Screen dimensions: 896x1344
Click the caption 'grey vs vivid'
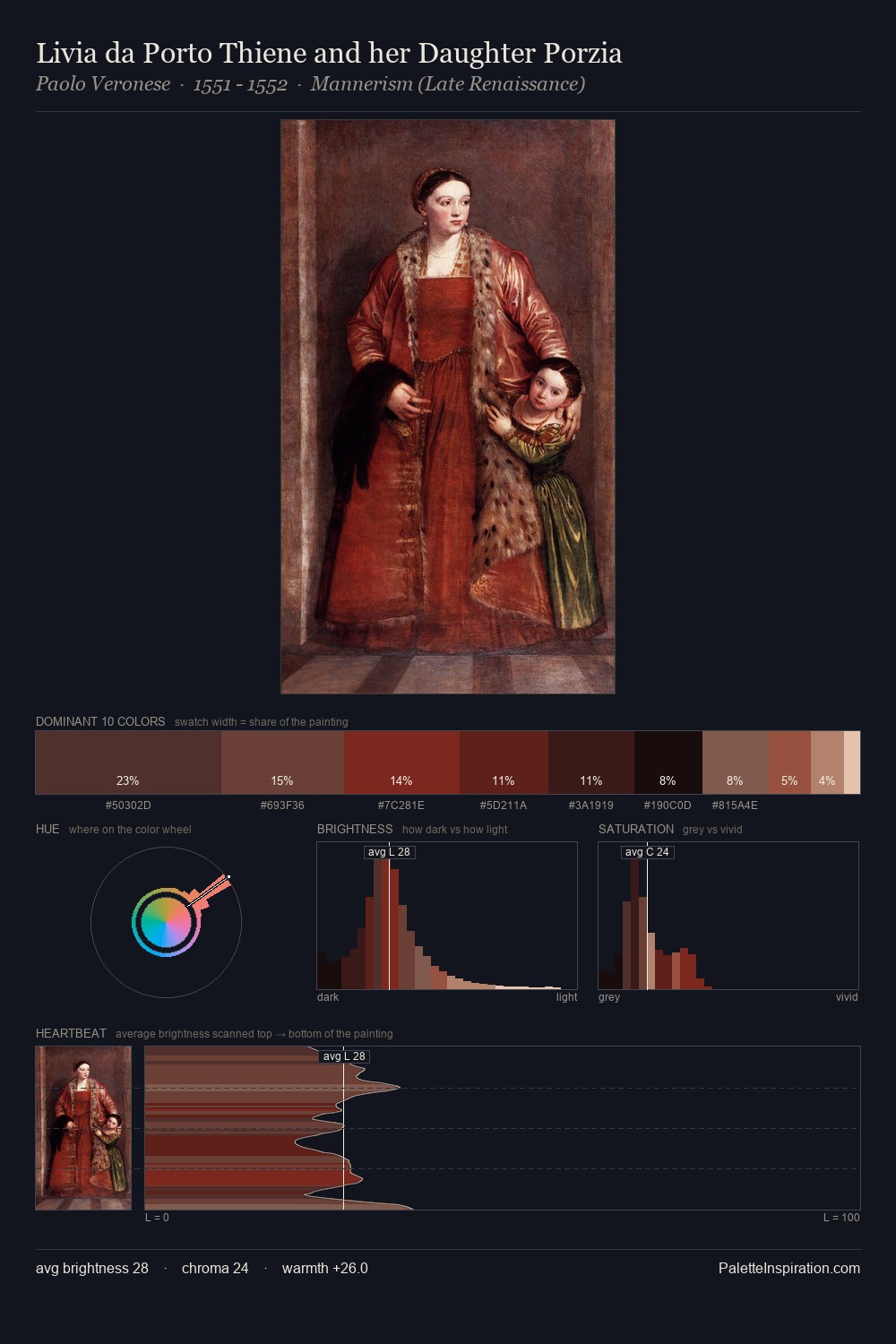coord(712,830)
